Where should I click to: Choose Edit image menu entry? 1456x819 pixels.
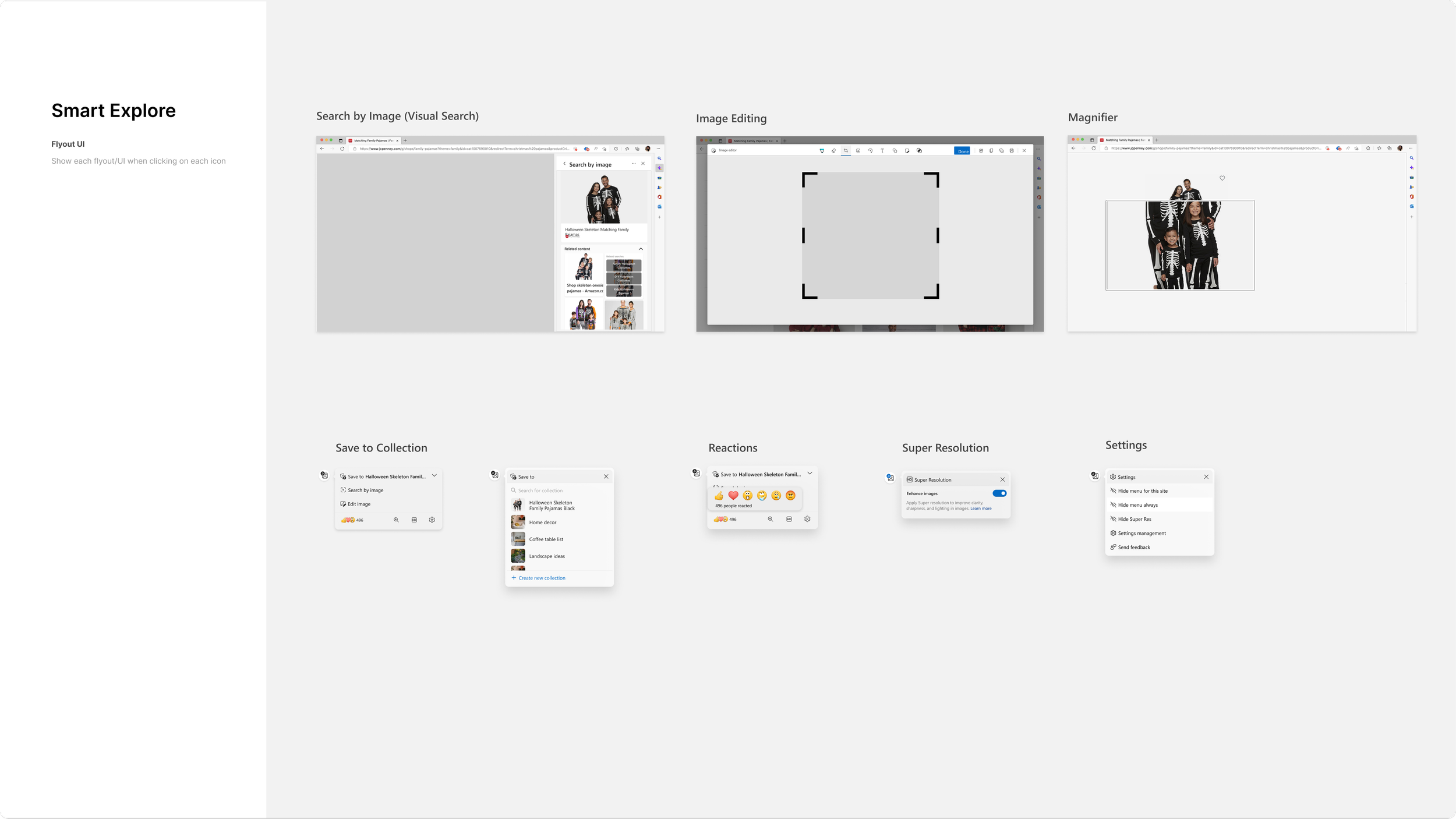pyautogui.click(x=359, y=504)
